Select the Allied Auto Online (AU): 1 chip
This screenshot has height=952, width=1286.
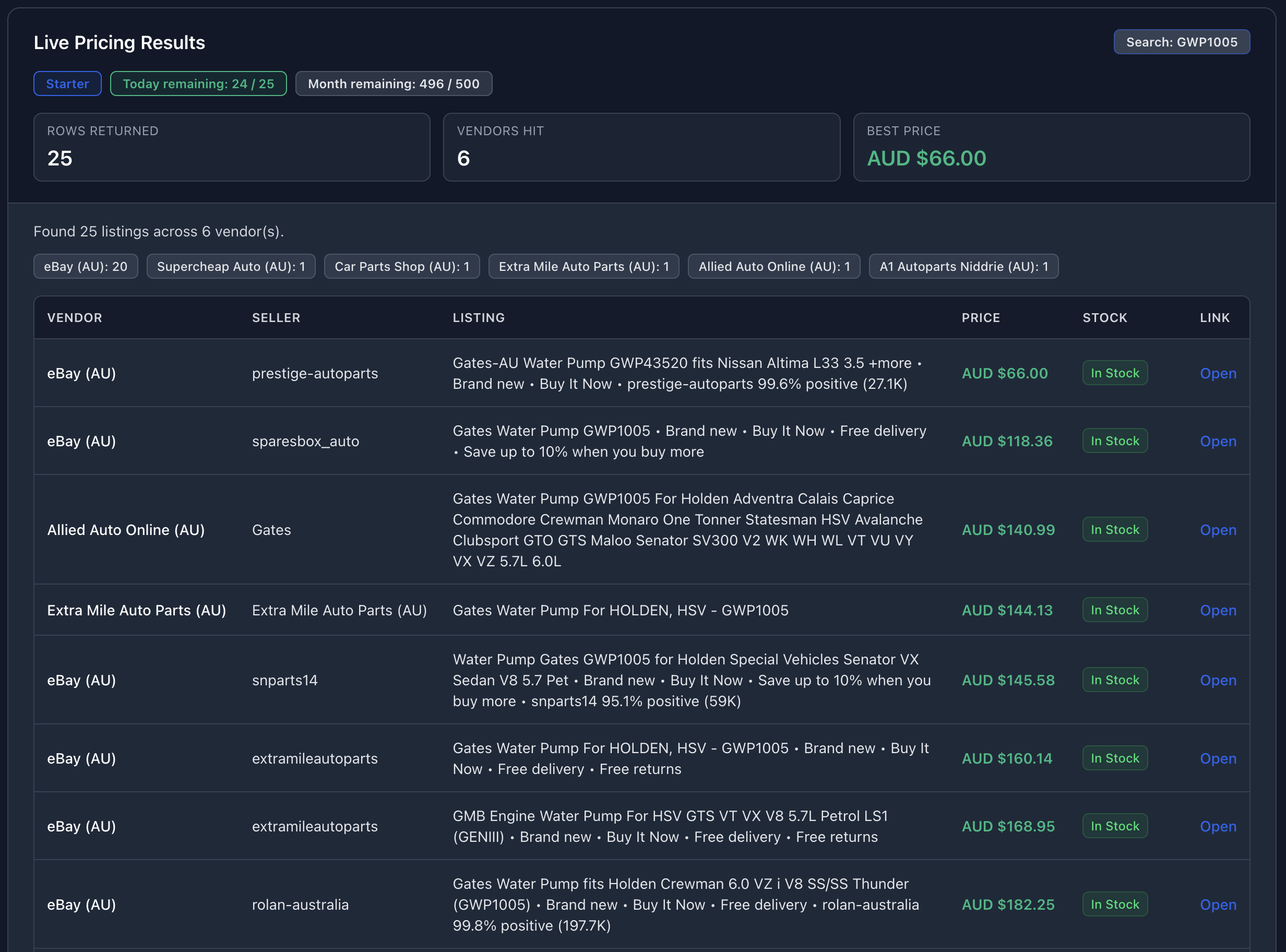coord(775,266)
